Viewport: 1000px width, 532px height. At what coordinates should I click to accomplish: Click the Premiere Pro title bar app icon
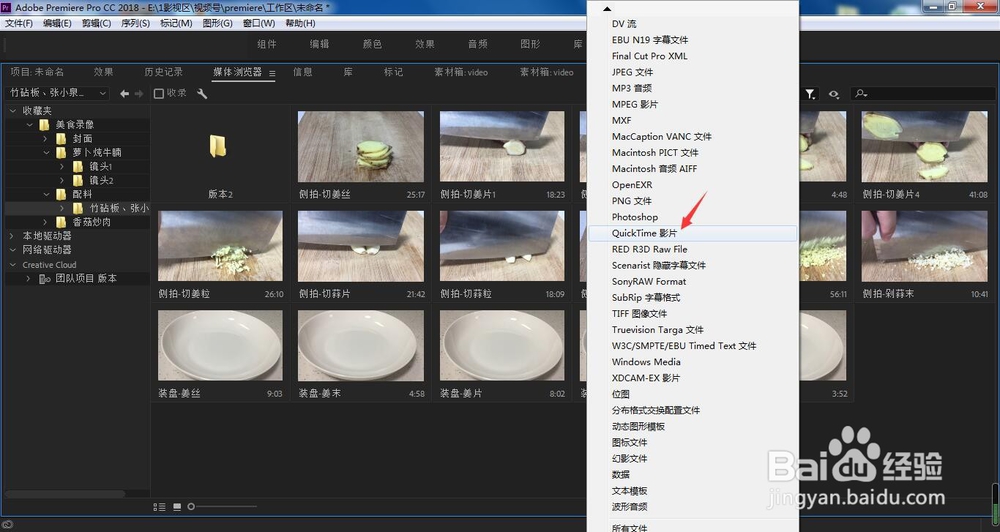pos(6,7)
